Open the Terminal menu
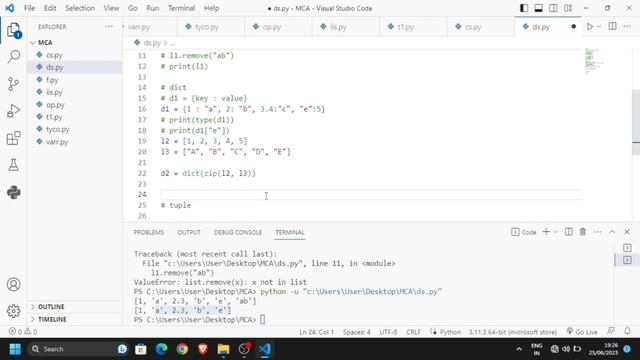The image size is (640, 360). (x=181, y=8)
